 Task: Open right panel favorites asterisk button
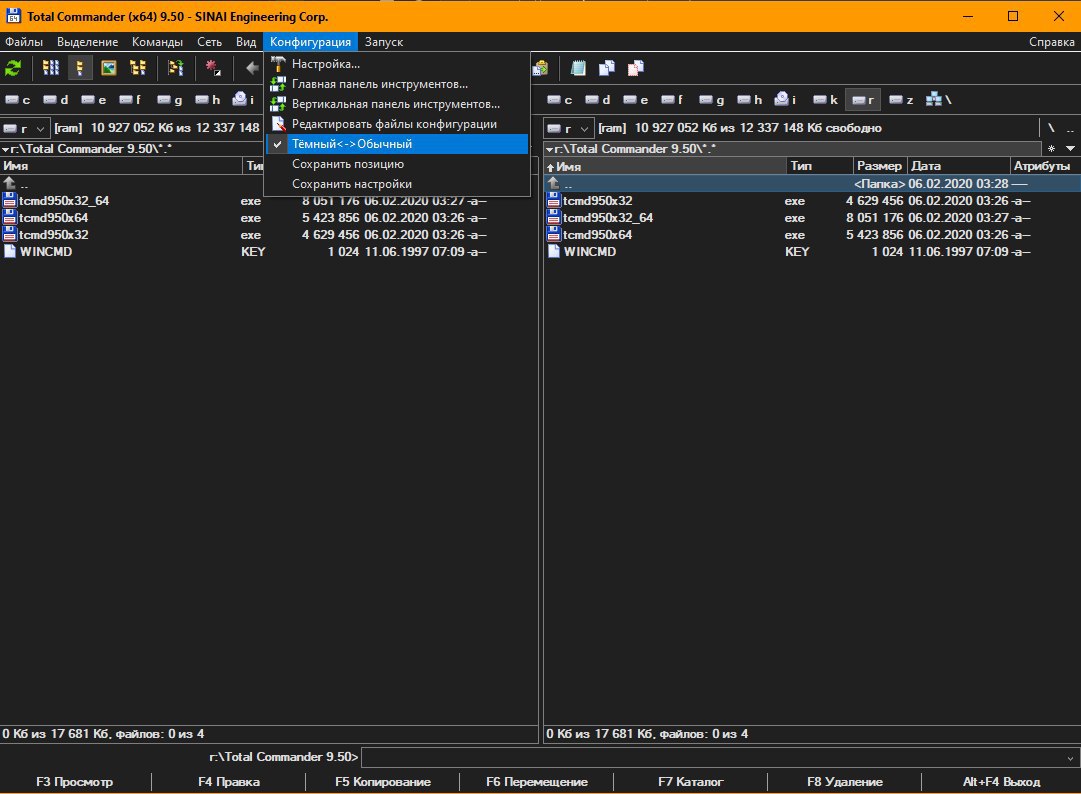[1051, 148]
